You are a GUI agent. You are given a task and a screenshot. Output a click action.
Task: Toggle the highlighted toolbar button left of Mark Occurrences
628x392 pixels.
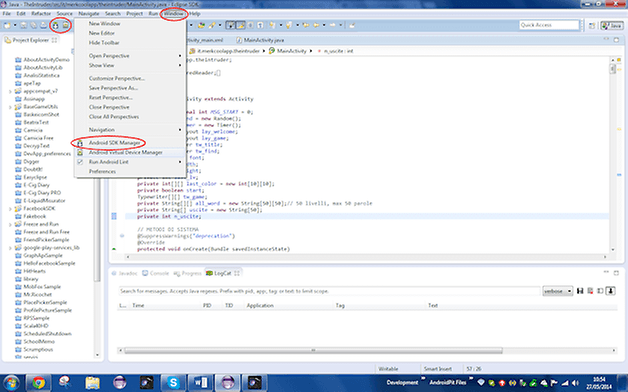click(x=231, y=25)
